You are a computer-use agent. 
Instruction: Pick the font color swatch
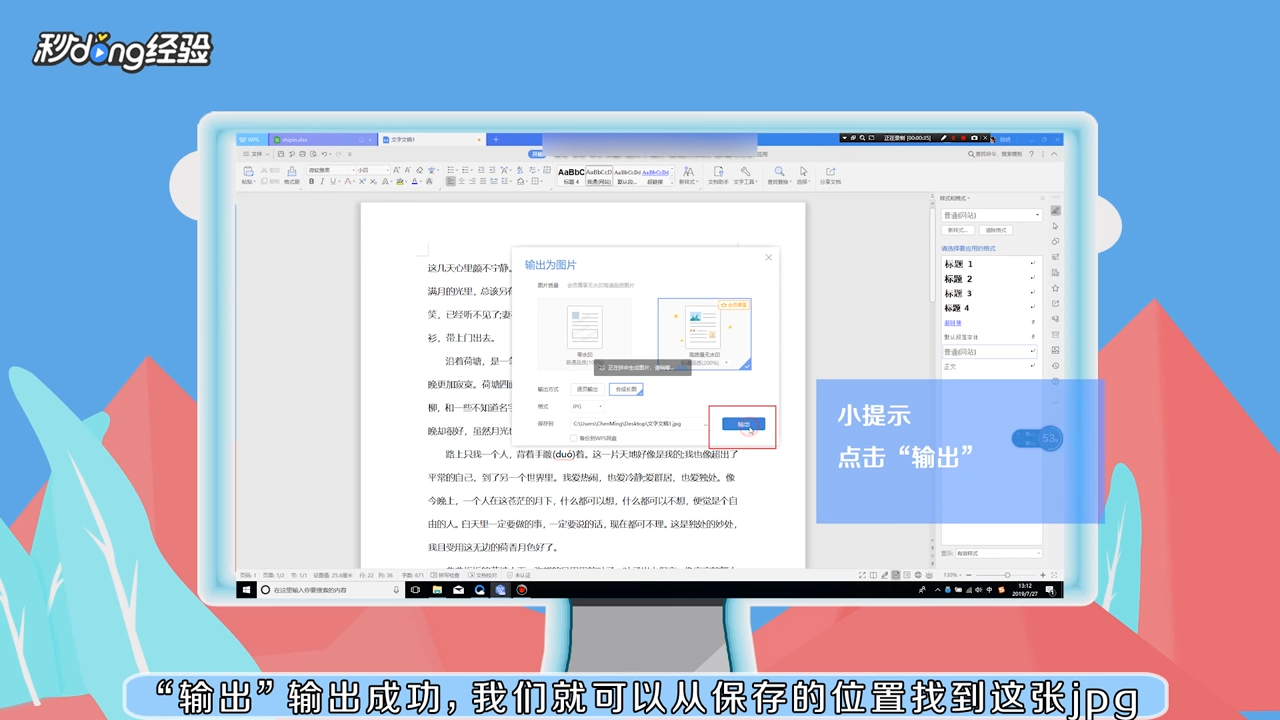coord(415,181)
